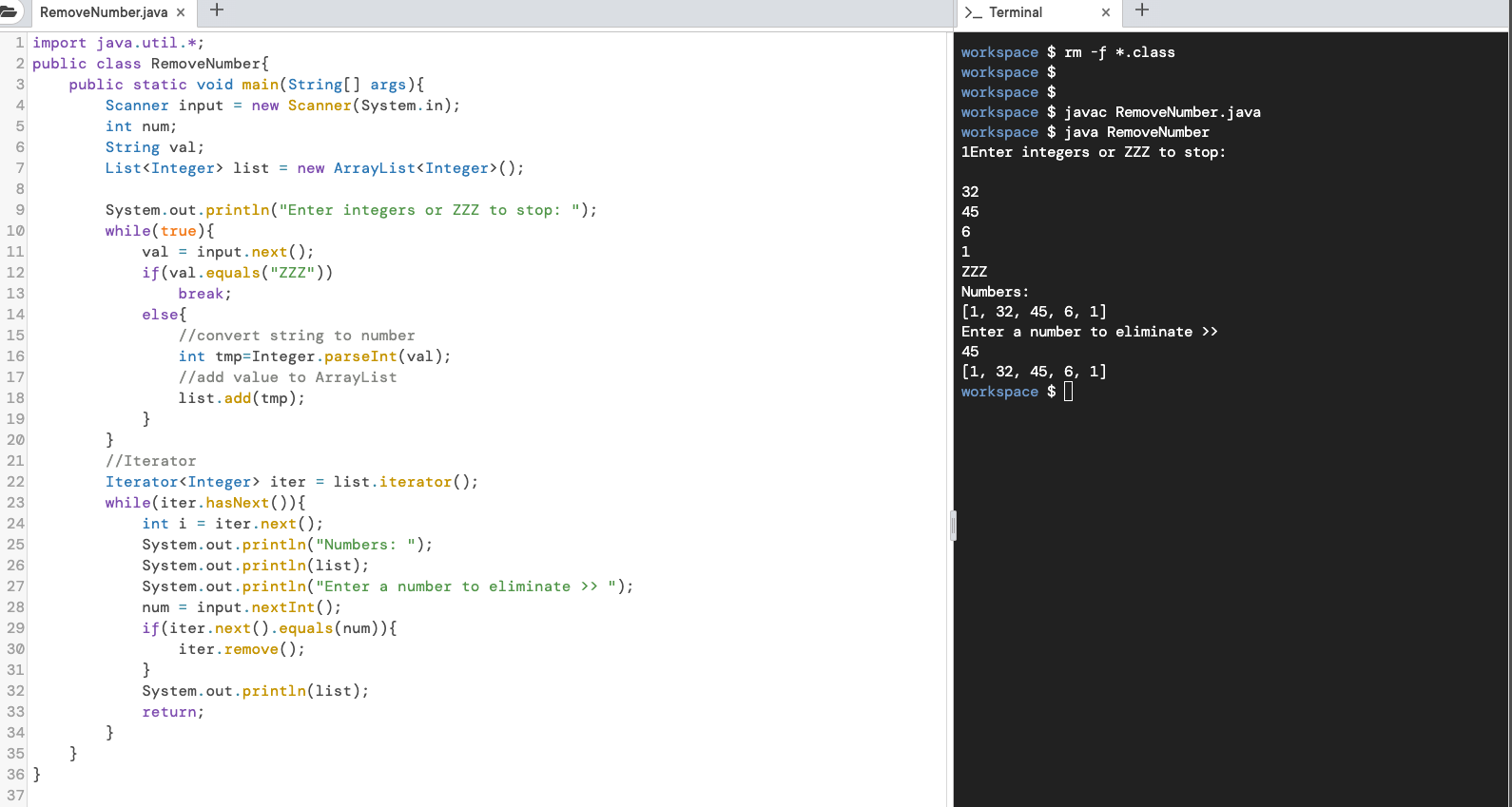The image size is (1512, 807).
Task: Click 'iter.remove();' line
Action: (242, 649)
